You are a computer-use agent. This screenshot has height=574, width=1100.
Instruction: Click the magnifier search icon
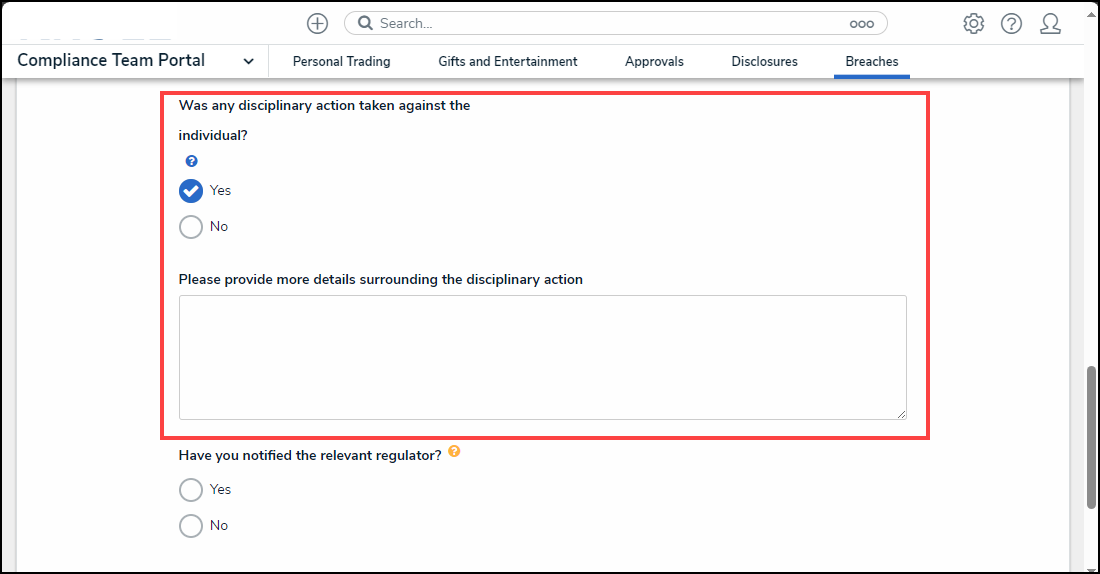click(x=366, y=23)
